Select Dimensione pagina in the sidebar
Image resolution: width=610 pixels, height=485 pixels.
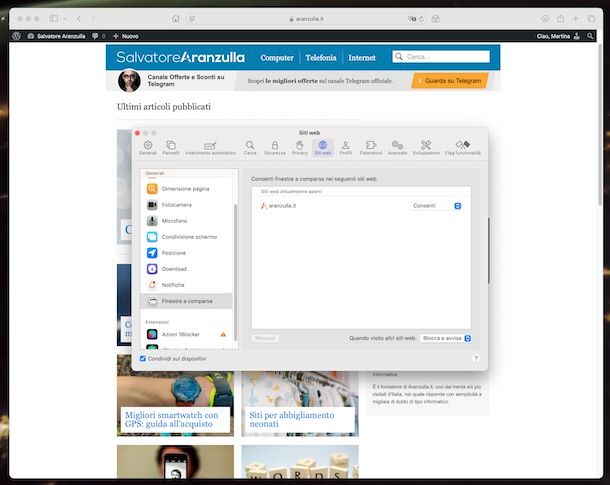click(x=186, y=189)
